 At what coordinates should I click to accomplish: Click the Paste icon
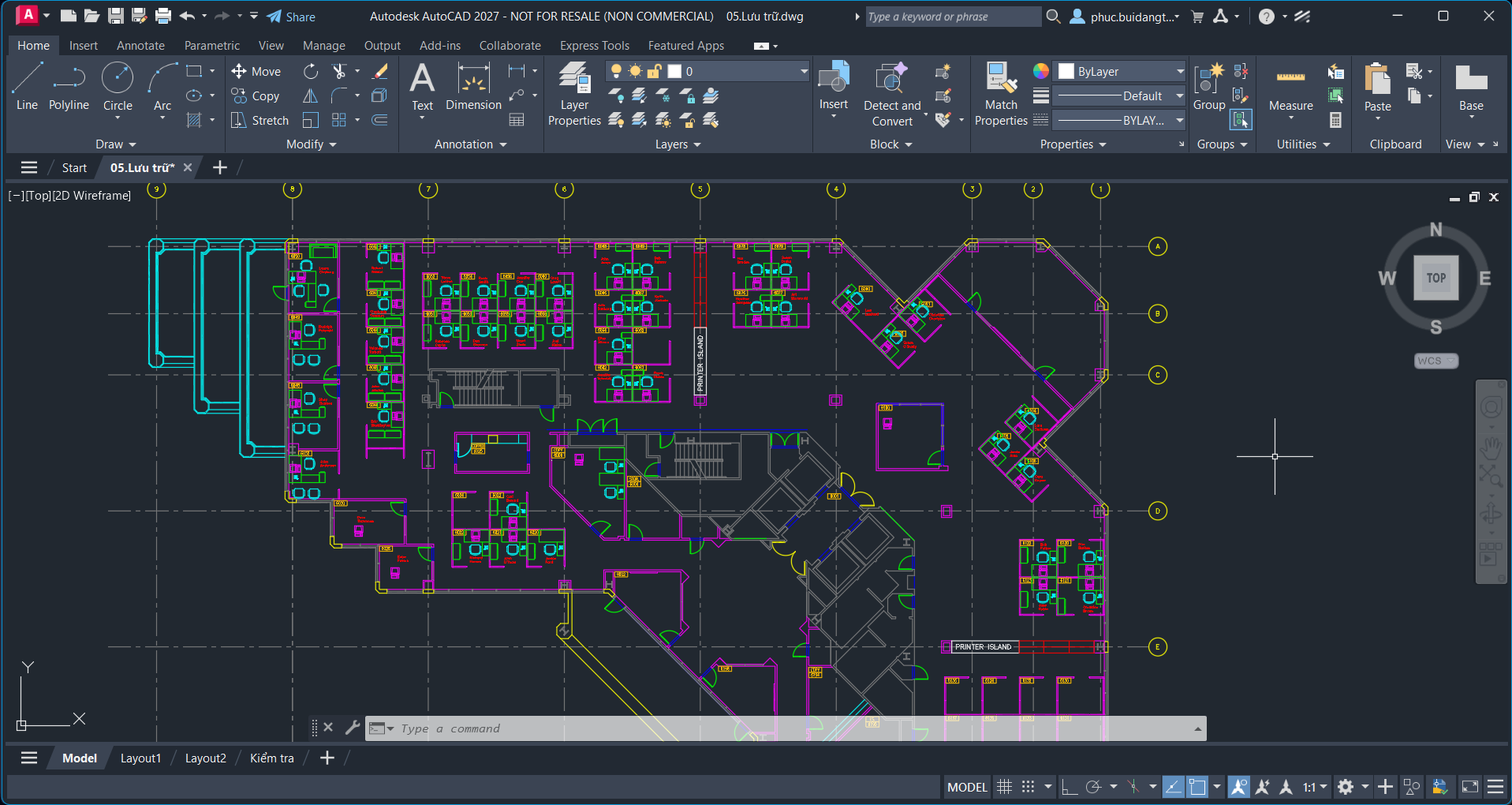(x=1378, y=79)
